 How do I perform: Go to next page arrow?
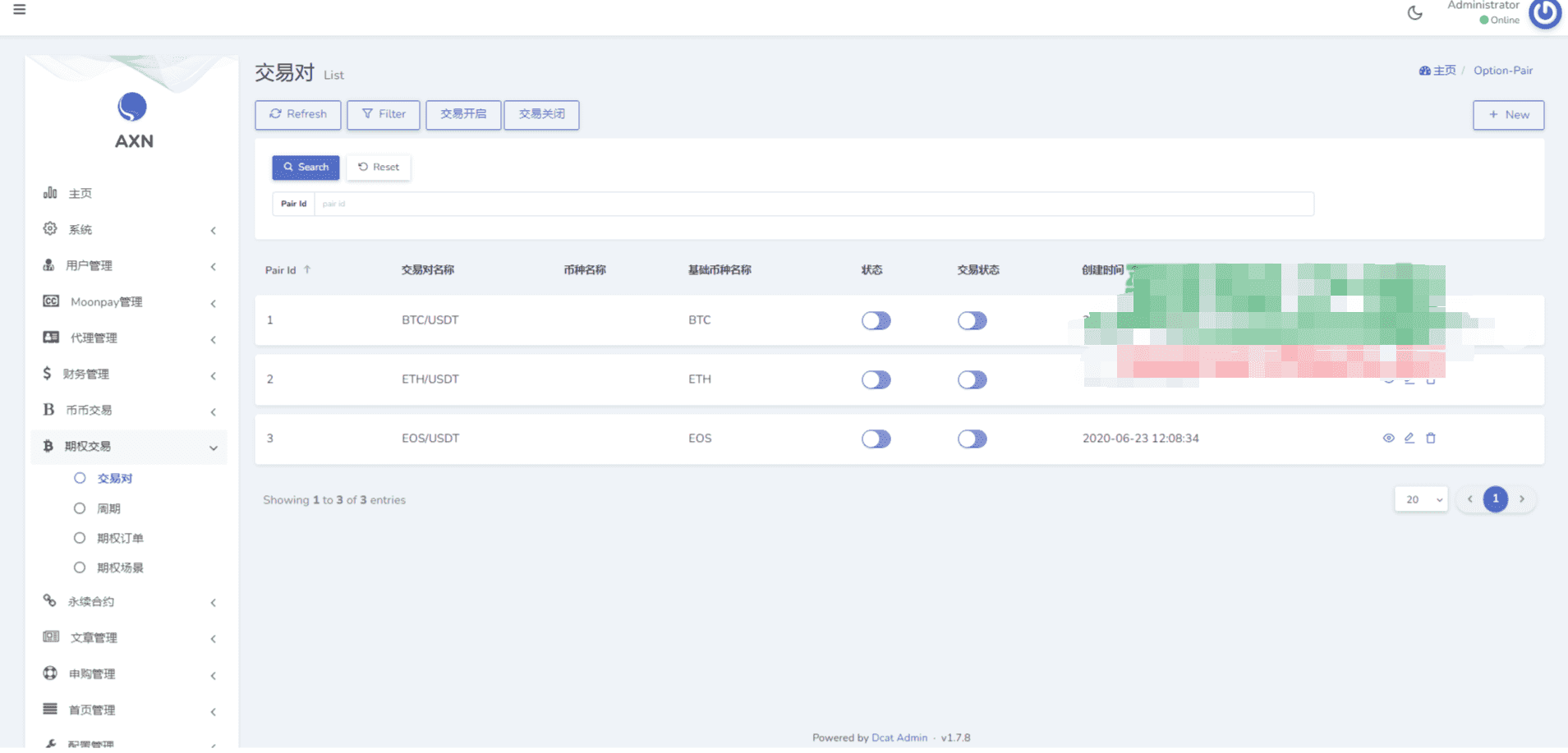click(x=1522, y=499)
